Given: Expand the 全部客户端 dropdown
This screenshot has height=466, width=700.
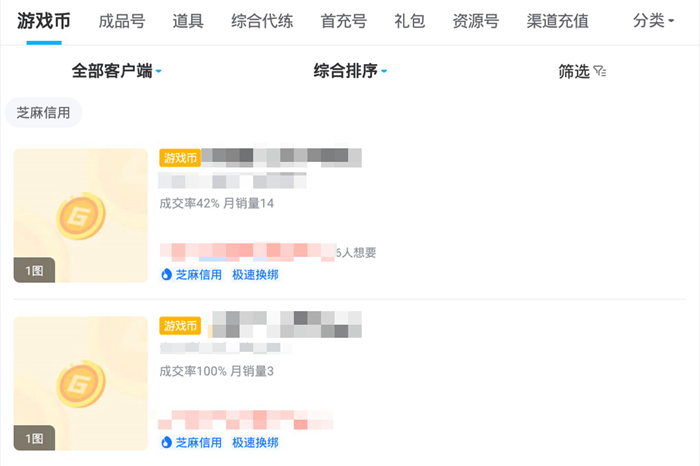Looking at the screenshot, I should coord(116,72).
